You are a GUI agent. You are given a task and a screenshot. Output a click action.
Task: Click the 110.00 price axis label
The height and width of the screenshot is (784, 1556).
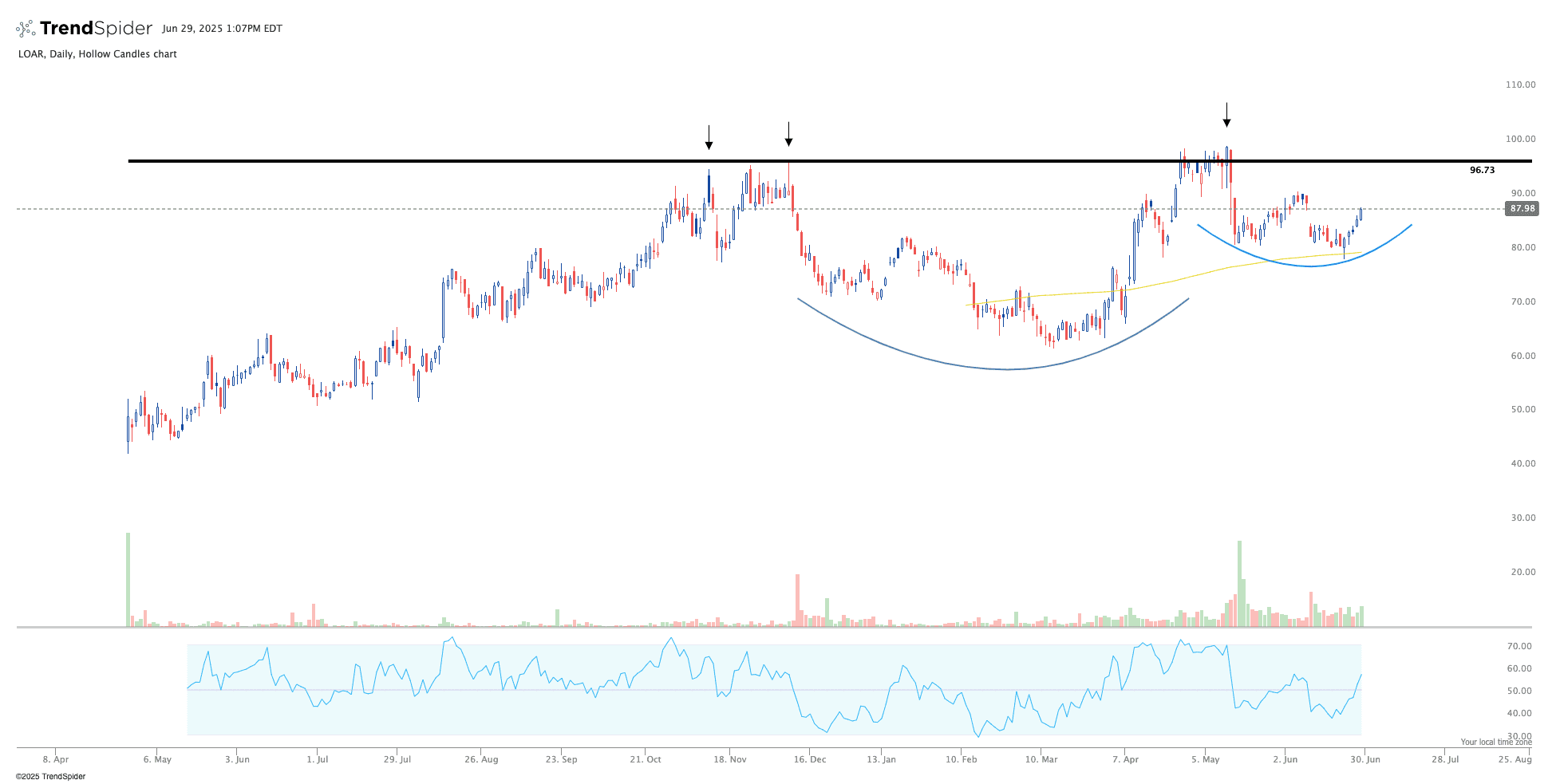[1520, 85]
